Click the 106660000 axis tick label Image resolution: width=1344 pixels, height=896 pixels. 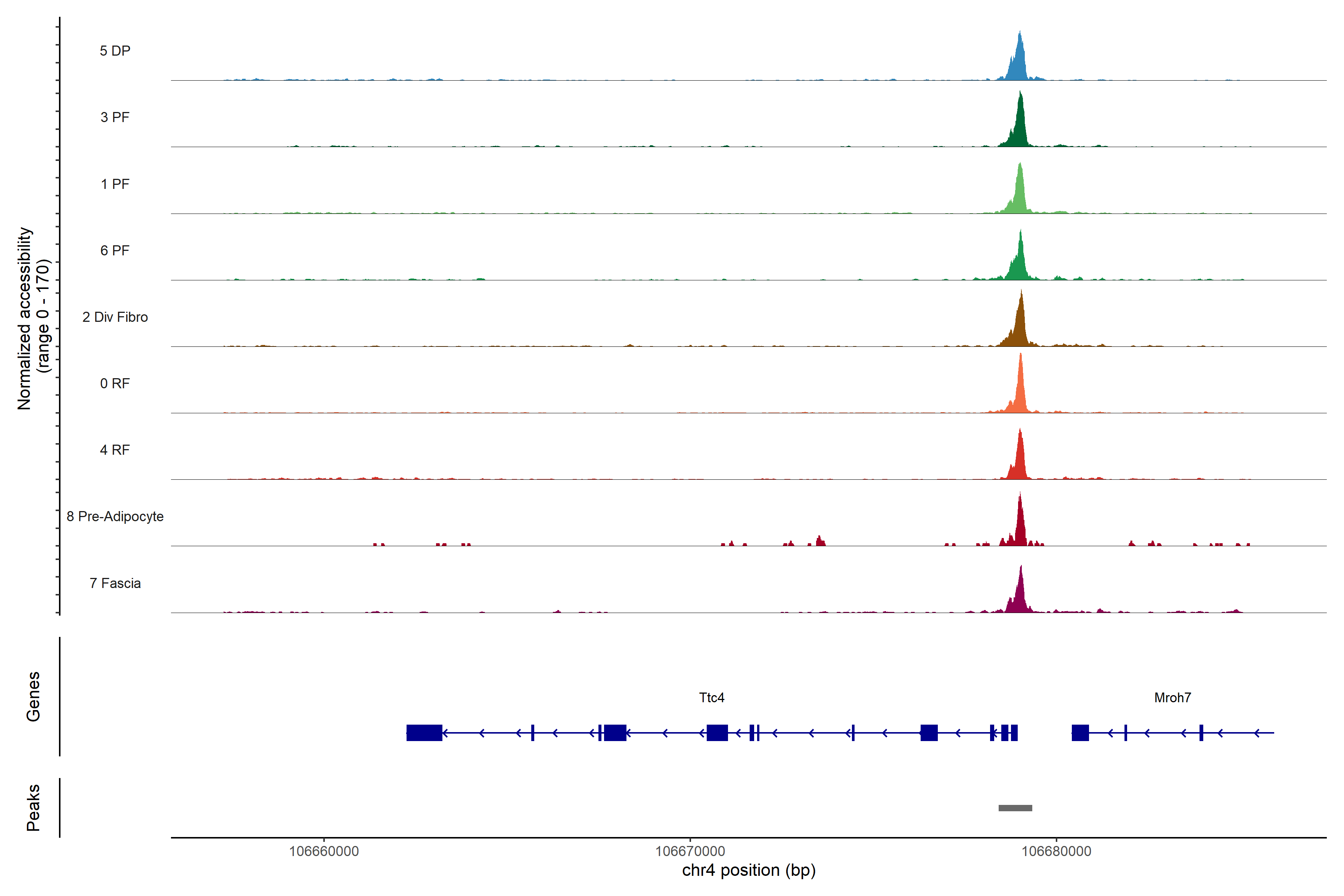324,852
